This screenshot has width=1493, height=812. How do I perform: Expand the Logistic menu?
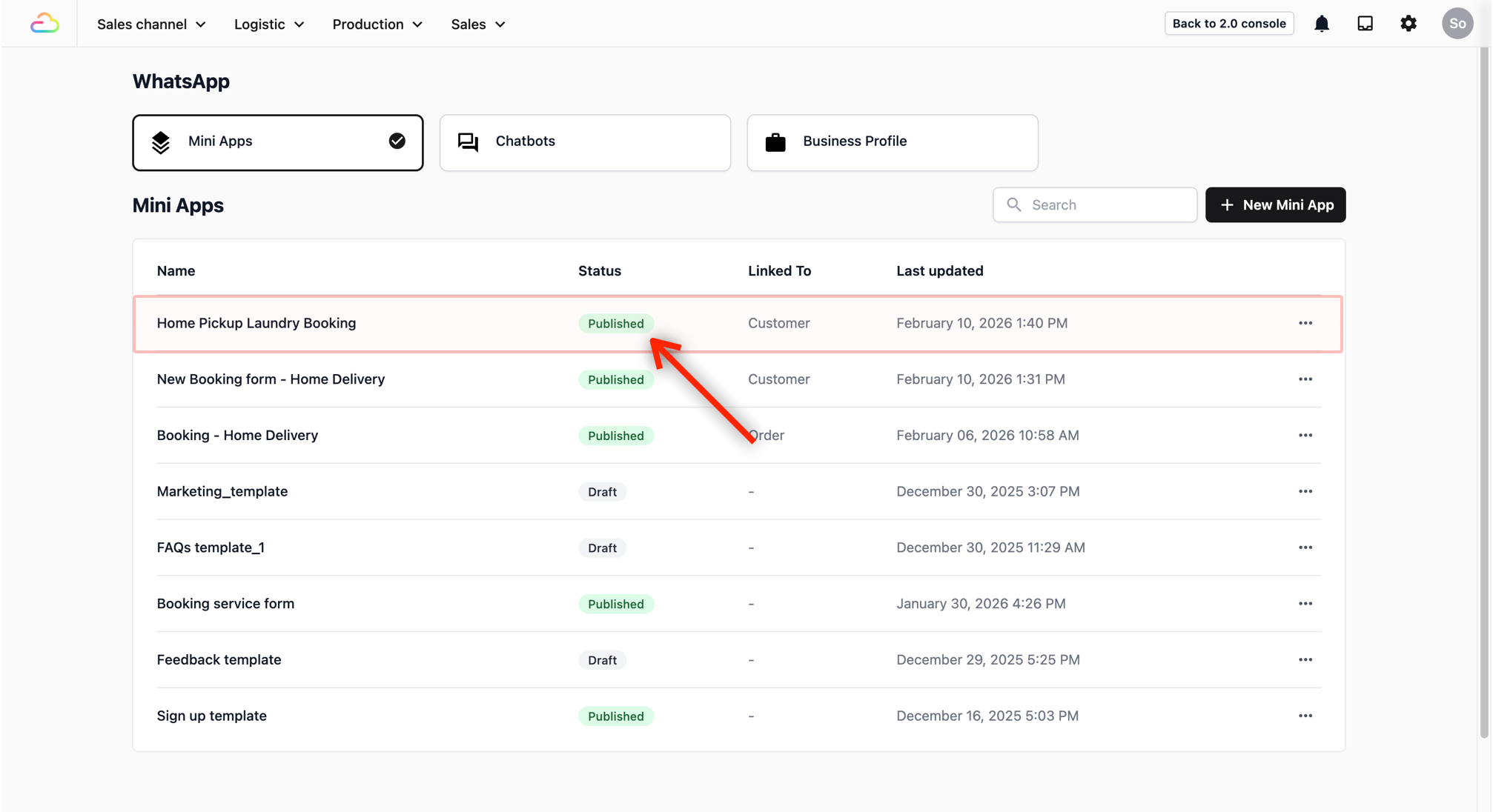click(x=268, y=24)
